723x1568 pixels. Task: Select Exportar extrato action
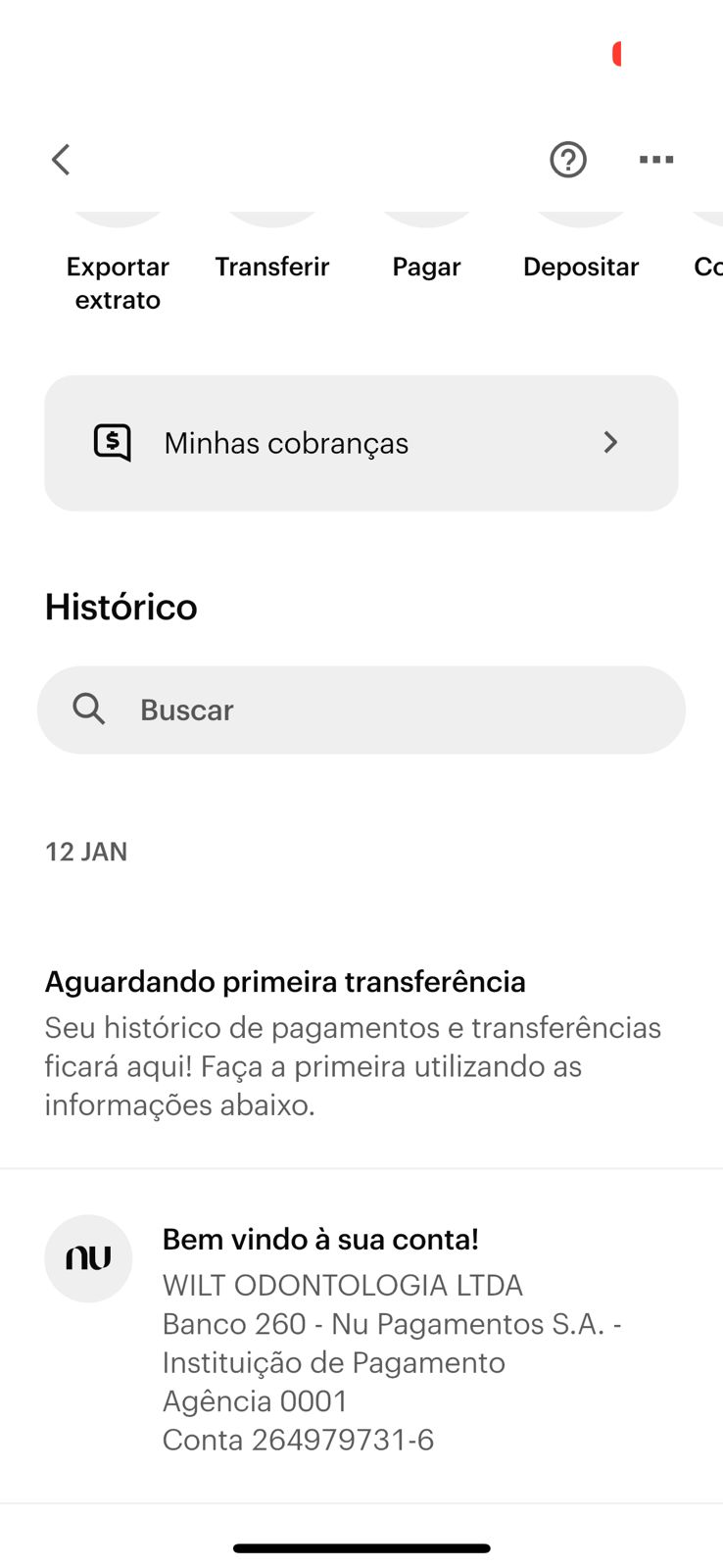118,282
